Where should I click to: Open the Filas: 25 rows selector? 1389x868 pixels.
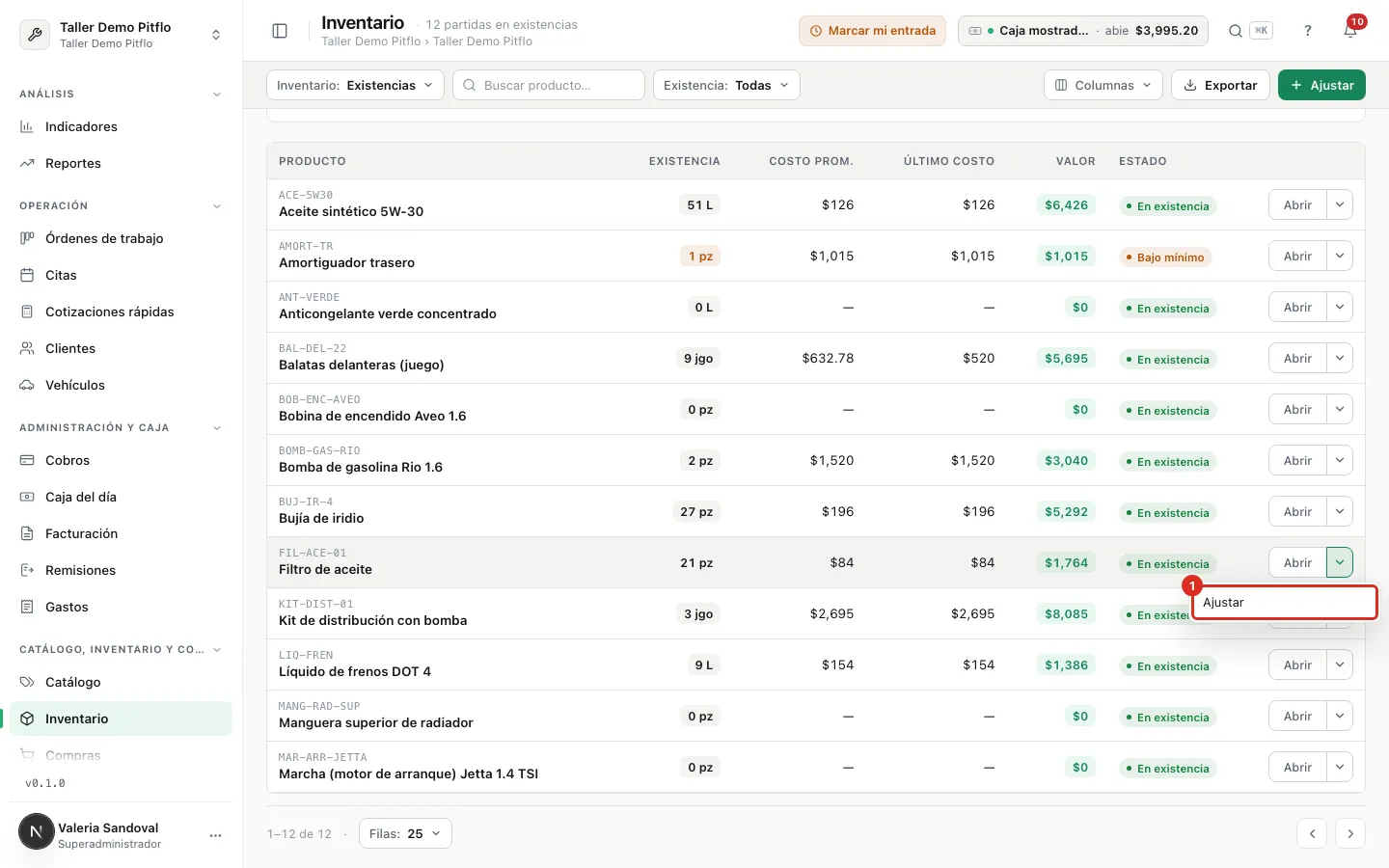click(405, 833)
